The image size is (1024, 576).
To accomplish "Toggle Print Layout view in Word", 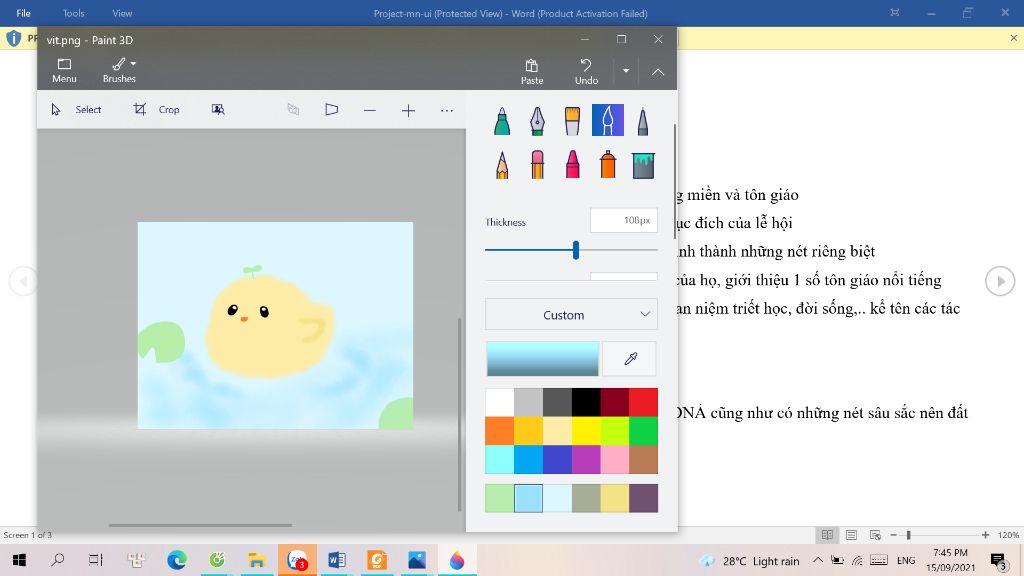I will coord(850,535).
